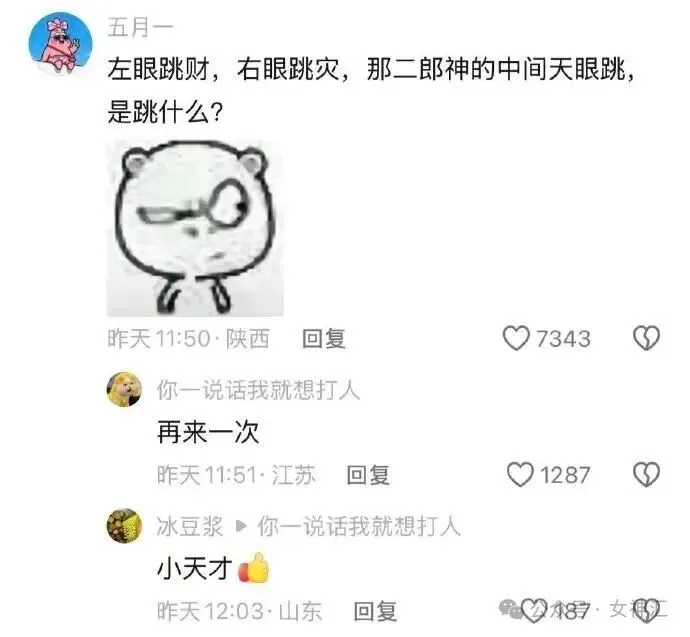Like the 小天才 reply heart icon
This screenshot has width=690, height=637.
[x=534, y=611]
